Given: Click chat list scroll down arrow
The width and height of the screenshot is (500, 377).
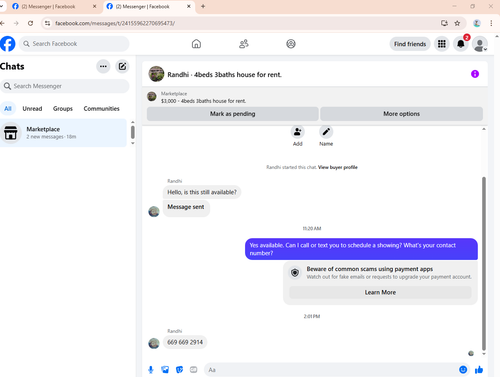Looking at the screenshot, I should pyautogui.click(x=132, y=143).
